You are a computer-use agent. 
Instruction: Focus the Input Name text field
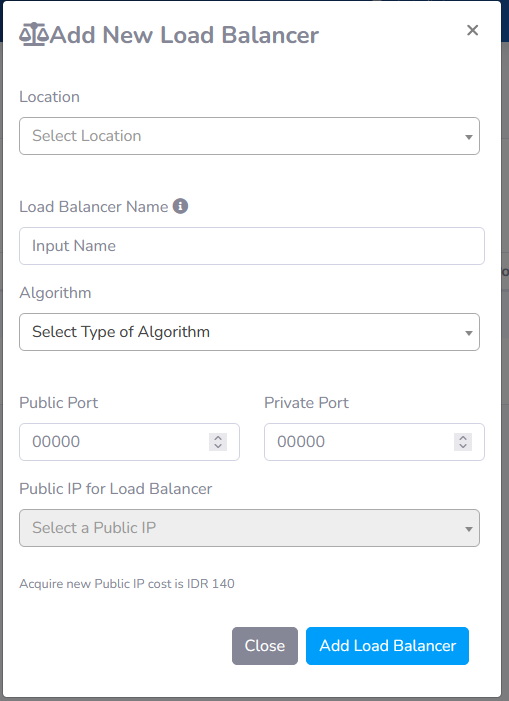[x=252, y=246]
